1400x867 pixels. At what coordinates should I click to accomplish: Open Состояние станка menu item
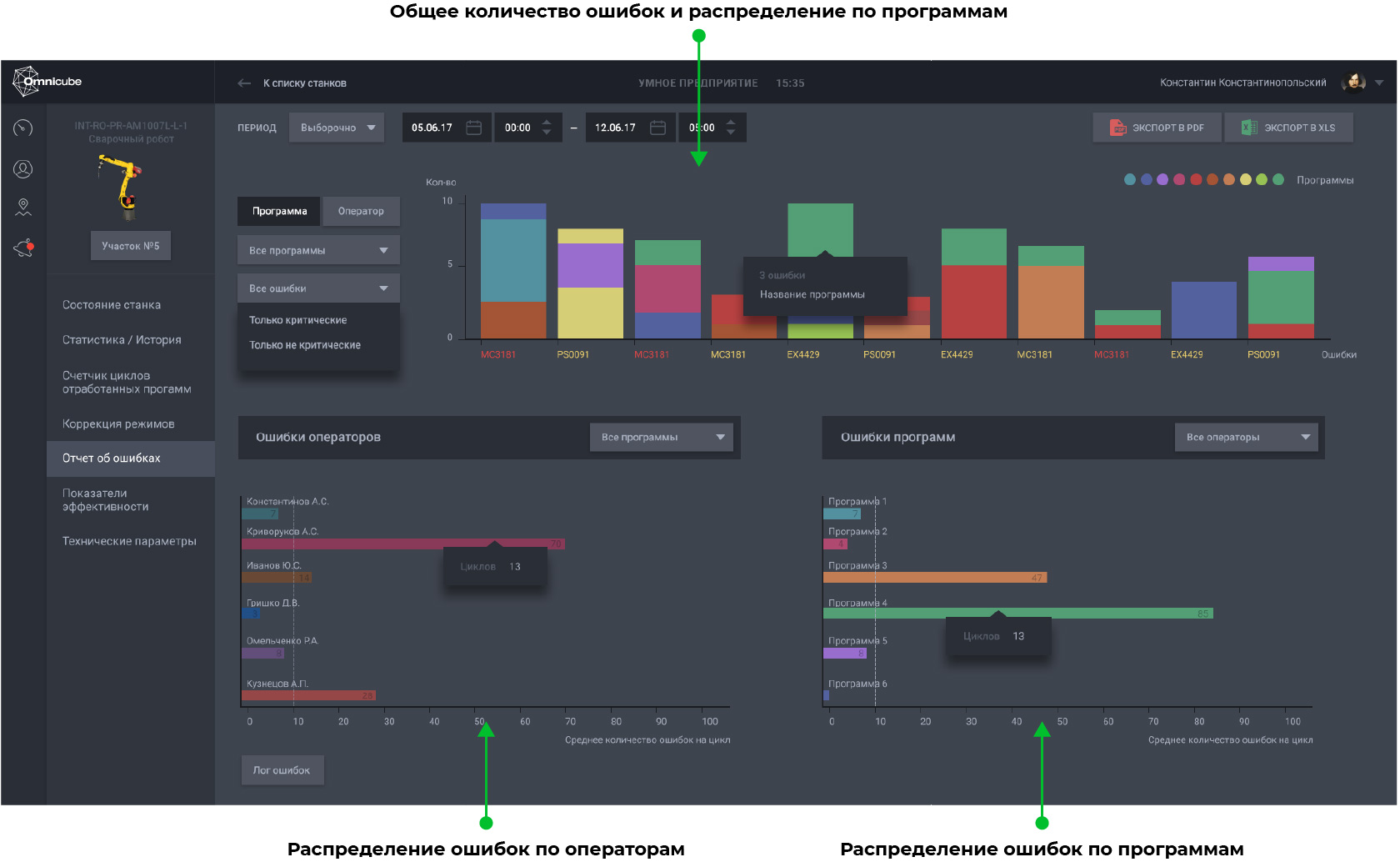pos(112,305)
